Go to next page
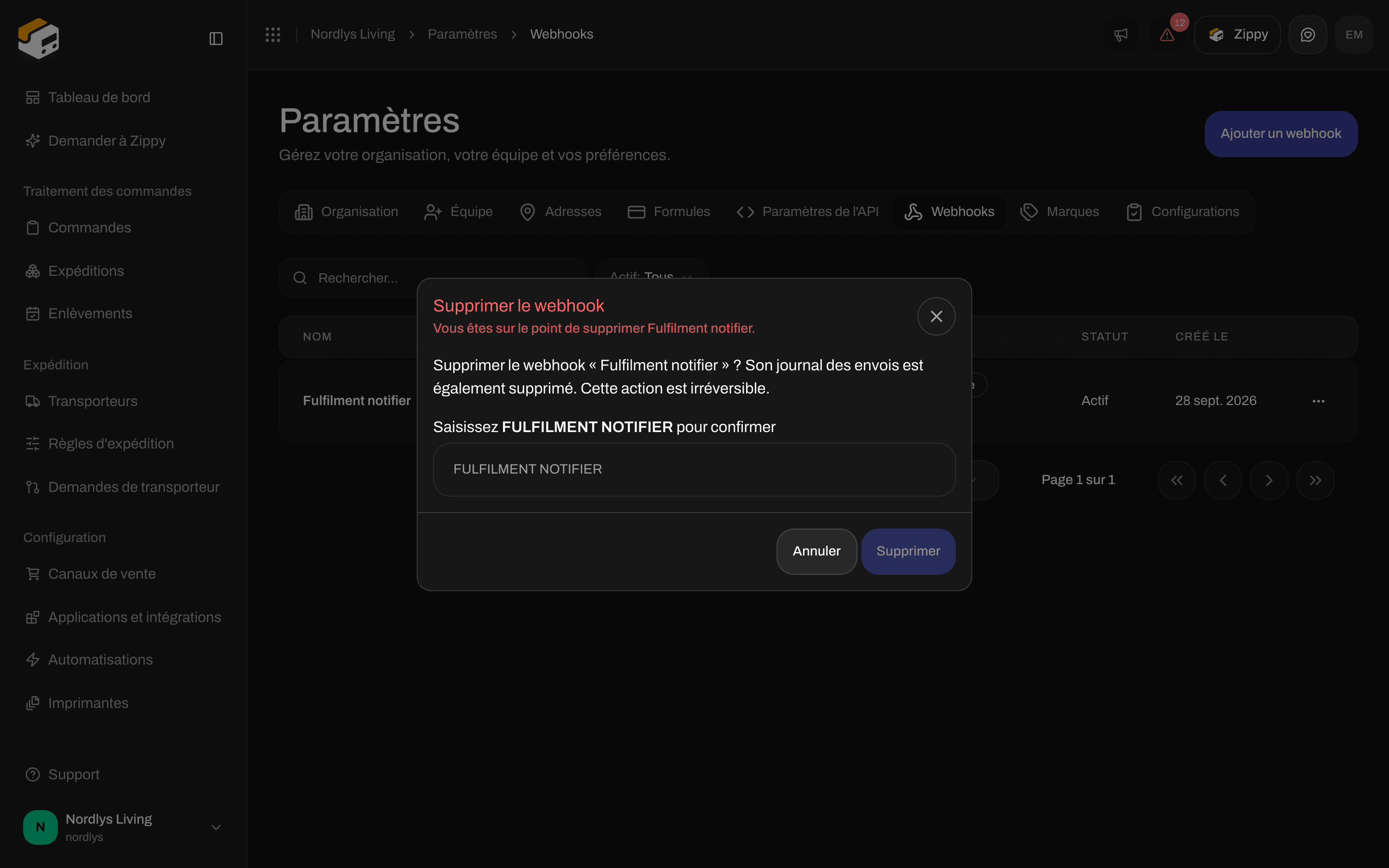 [x=1269, y=480]
